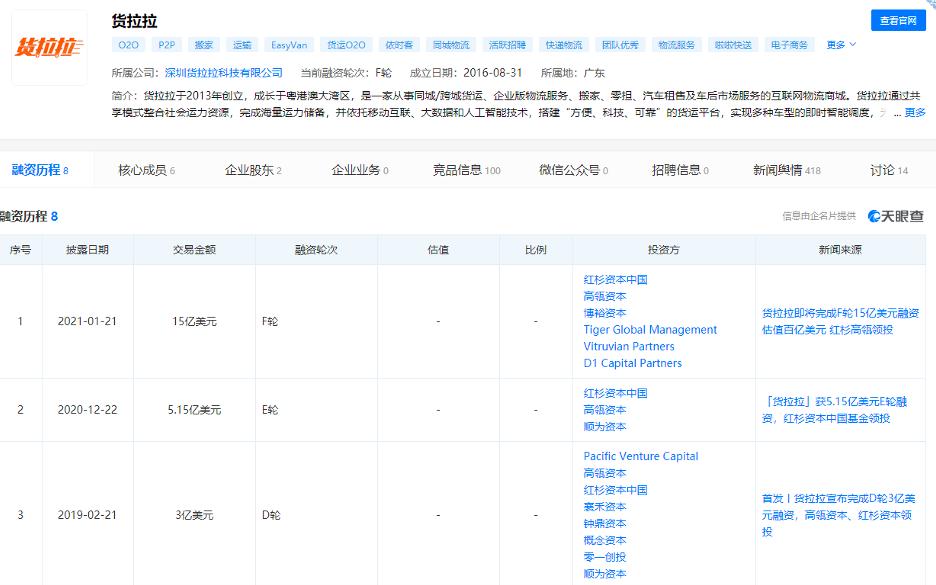The image size is (936, 585).
Task: Click the 披露日期 column header
Action: [x=87, y=250]
